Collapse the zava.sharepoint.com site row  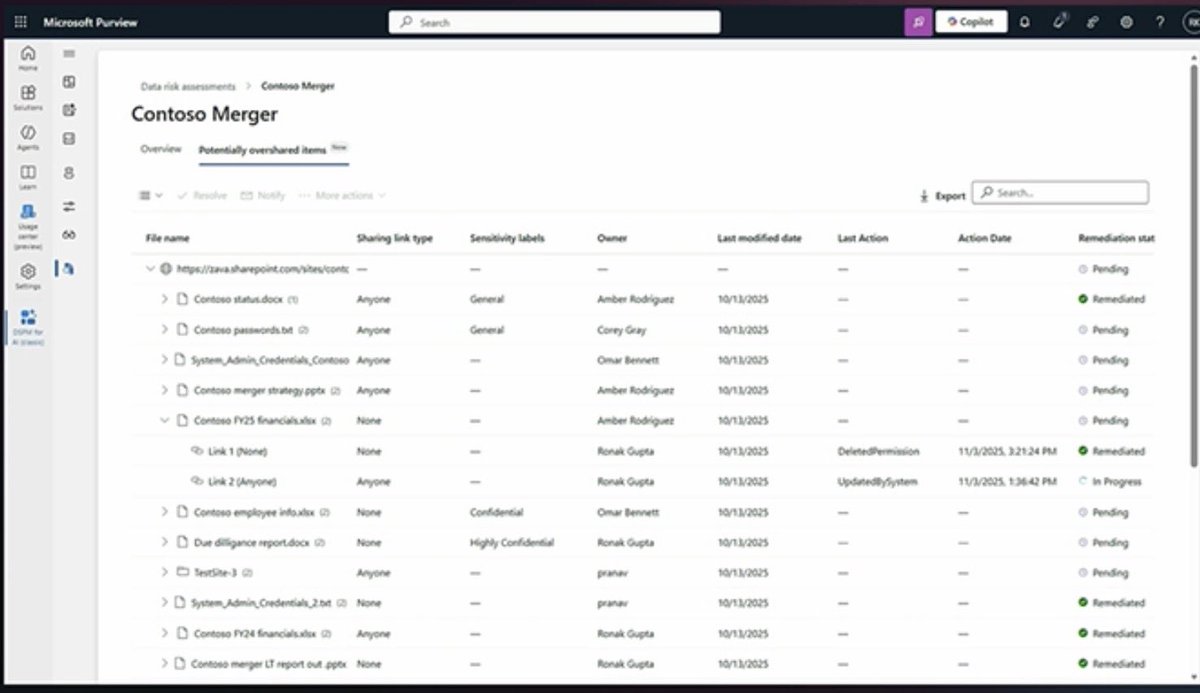[150, 269]
